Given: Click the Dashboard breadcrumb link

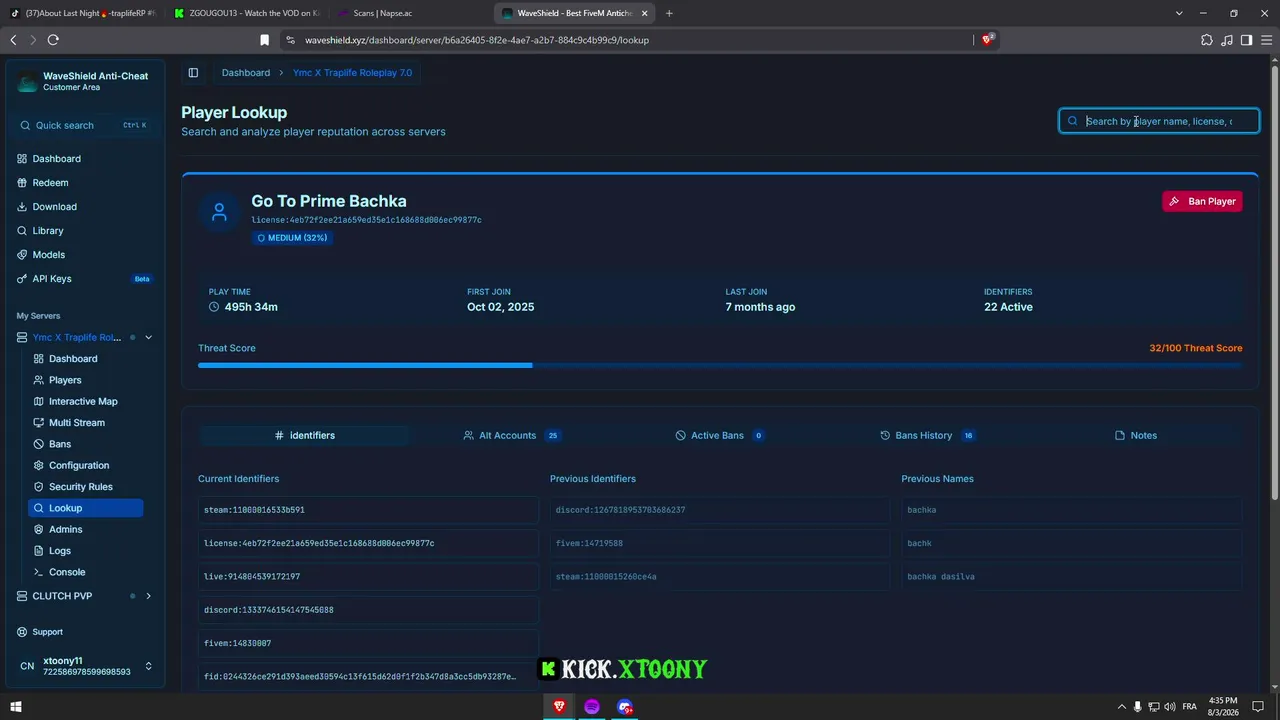Looking at the screenshot, I should [x=246, y=73].
